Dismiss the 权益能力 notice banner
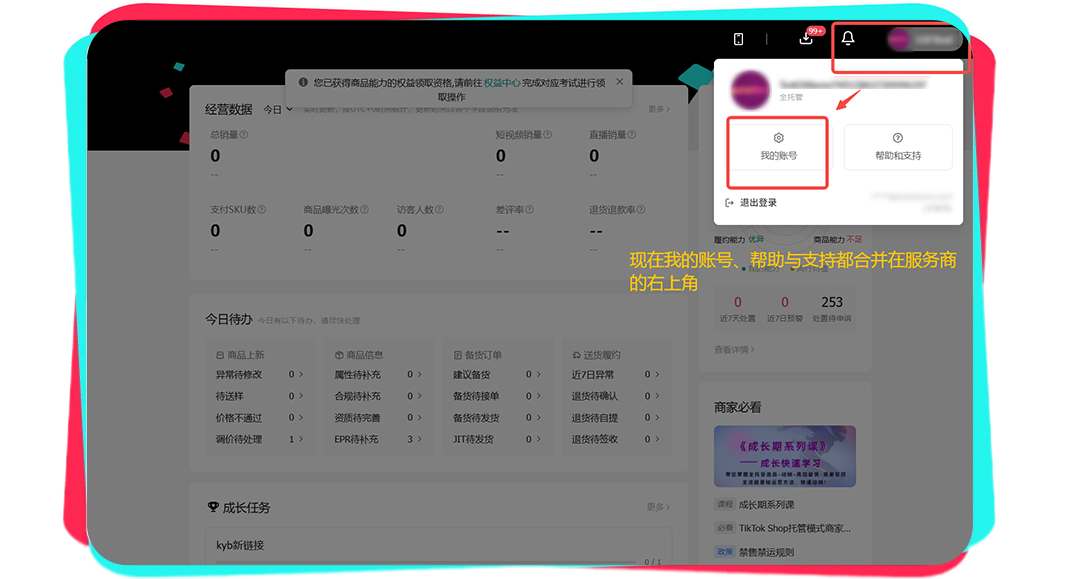This screenshot has width=1078, height=579. (619, 81)
